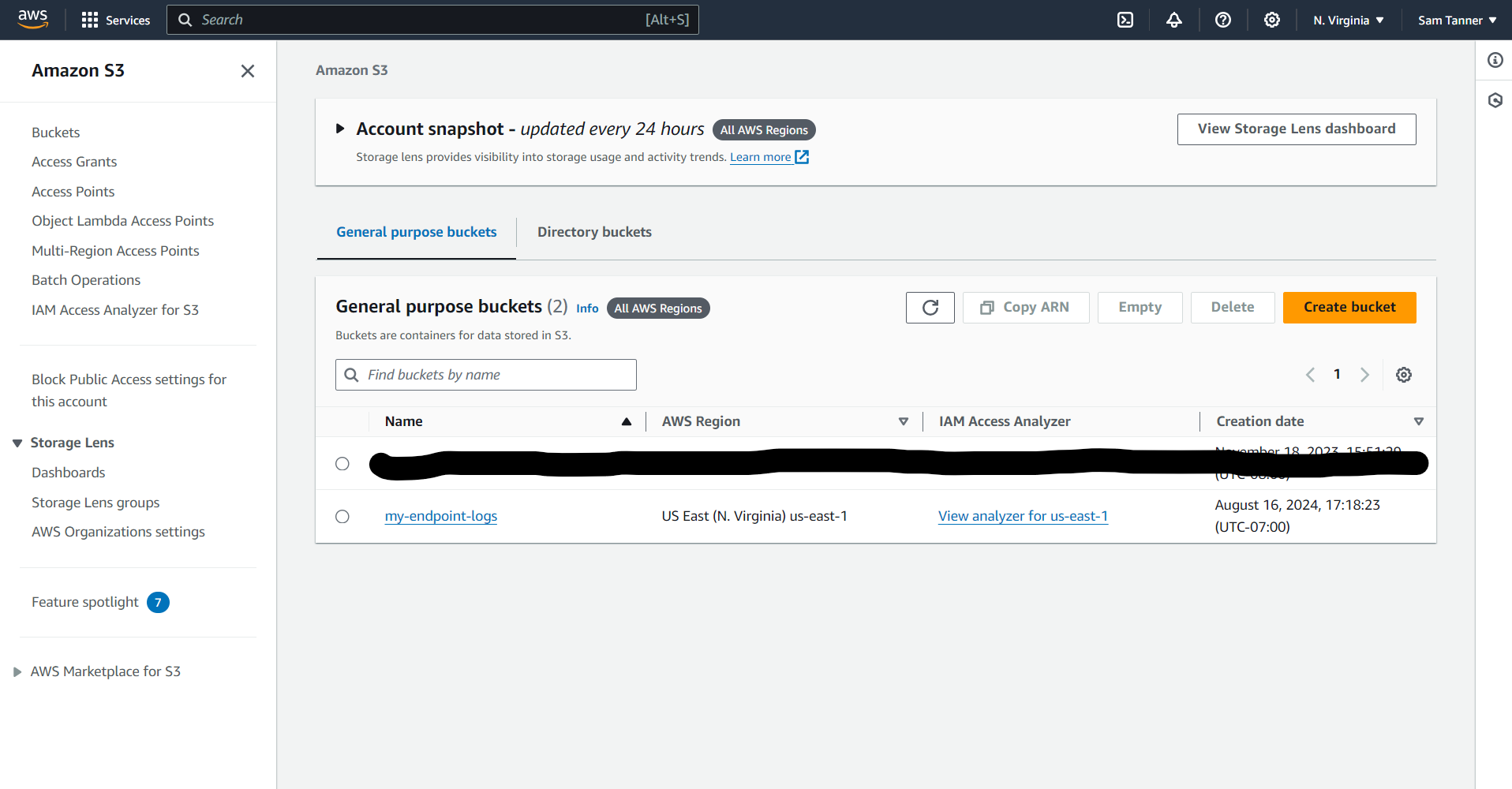The image size is (1512, 789).
Task: Open the notifications bell icon
Action: click(x=1174, y=20)
